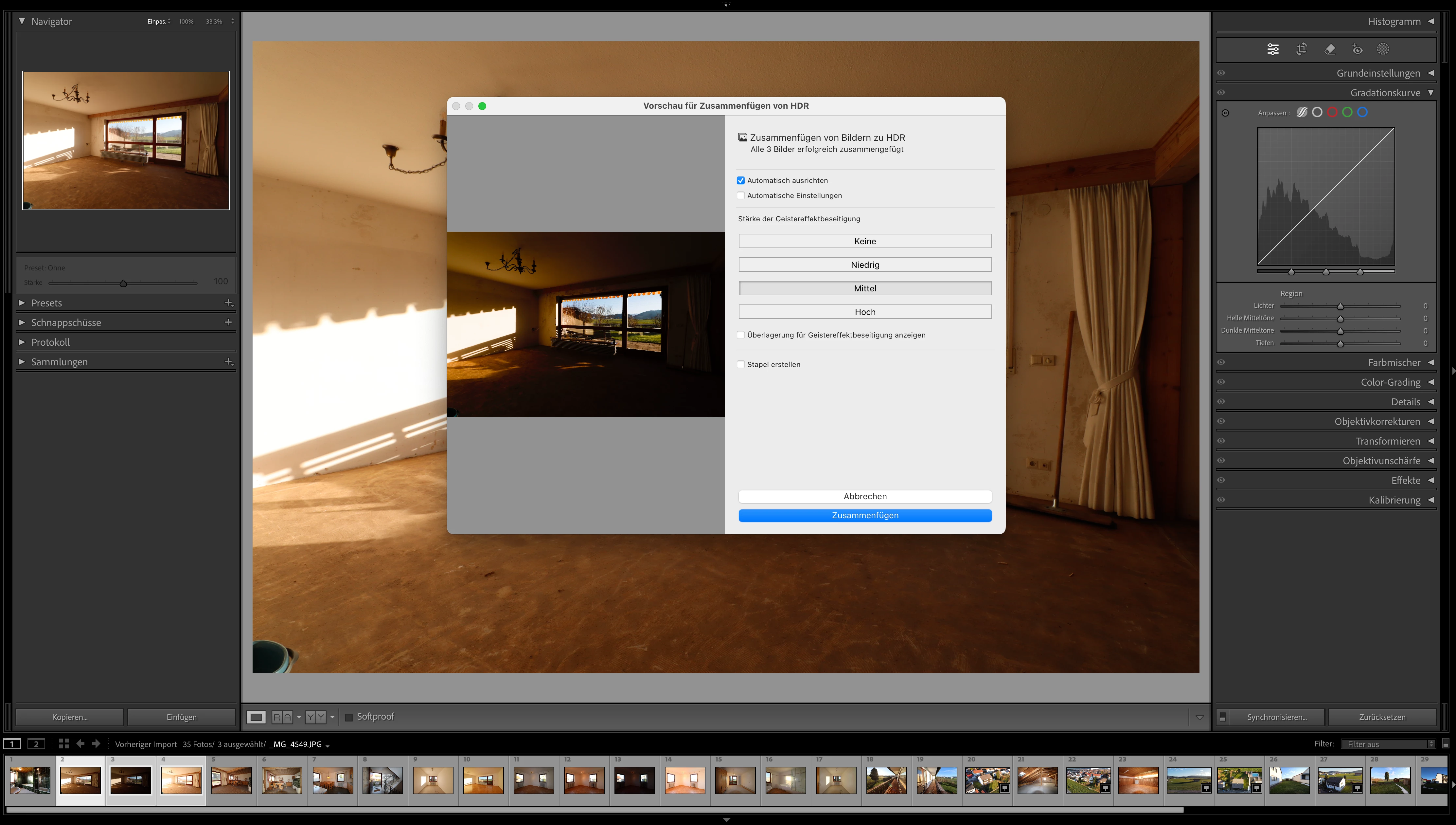Add new preset with plus icon
1456x825 pixels.
[229, 302]
